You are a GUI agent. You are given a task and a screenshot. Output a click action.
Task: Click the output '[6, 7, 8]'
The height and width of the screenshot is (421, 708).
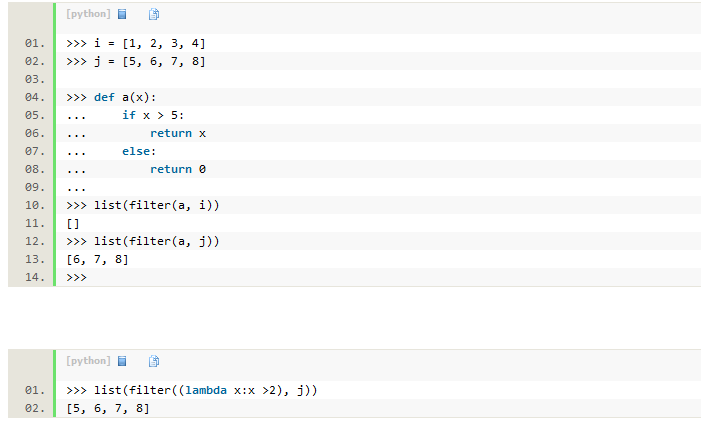(98, 260)
